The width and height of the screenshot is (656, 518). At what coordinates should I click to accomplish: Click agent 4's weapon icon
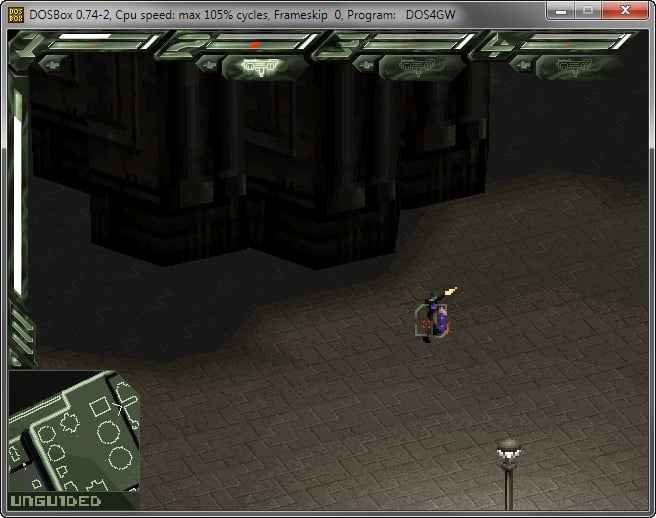pyautogui.click(x=575, y=67)
